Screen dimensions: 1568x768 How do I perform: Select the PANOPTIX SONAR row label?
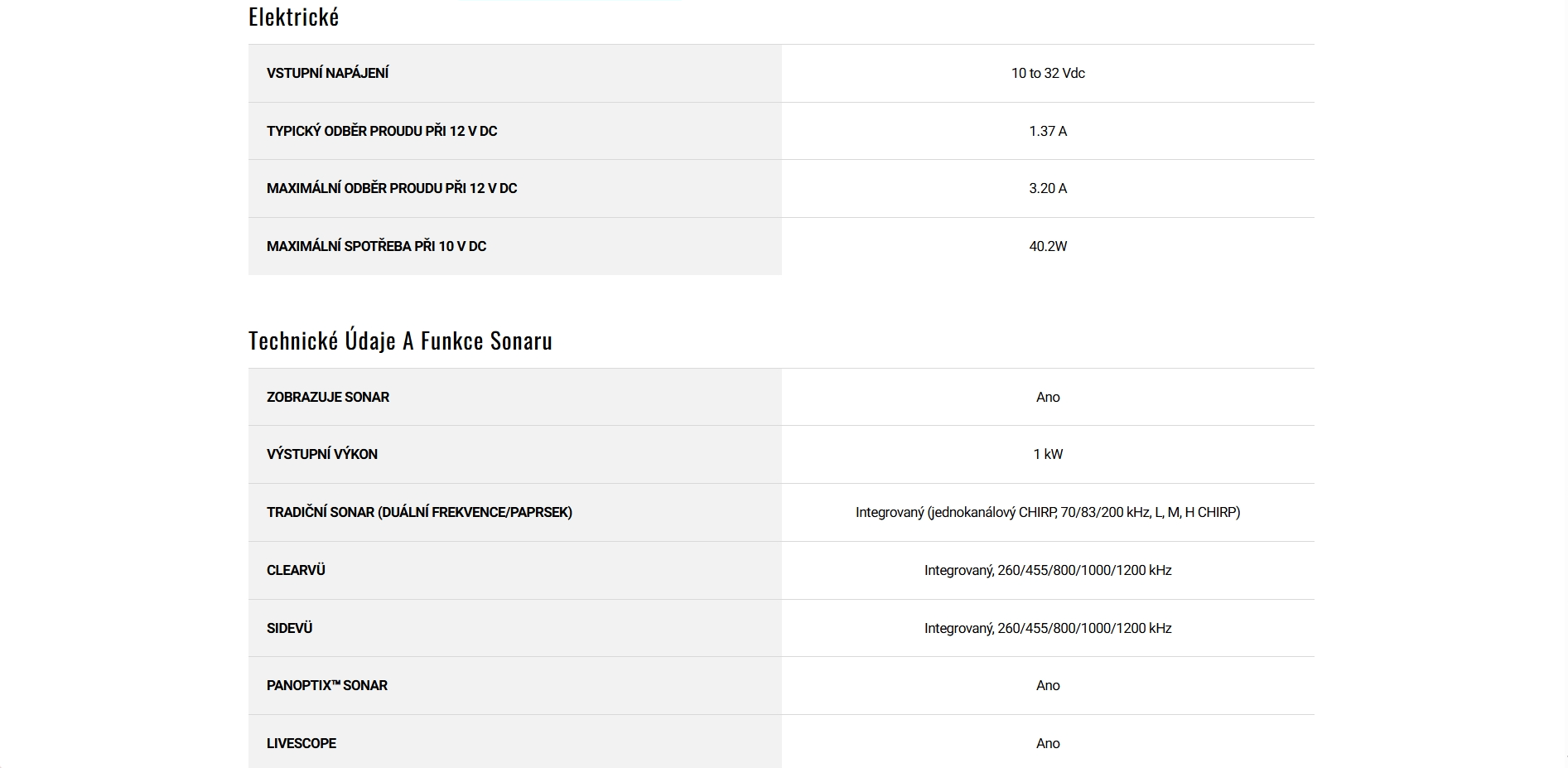pos(326,685)
